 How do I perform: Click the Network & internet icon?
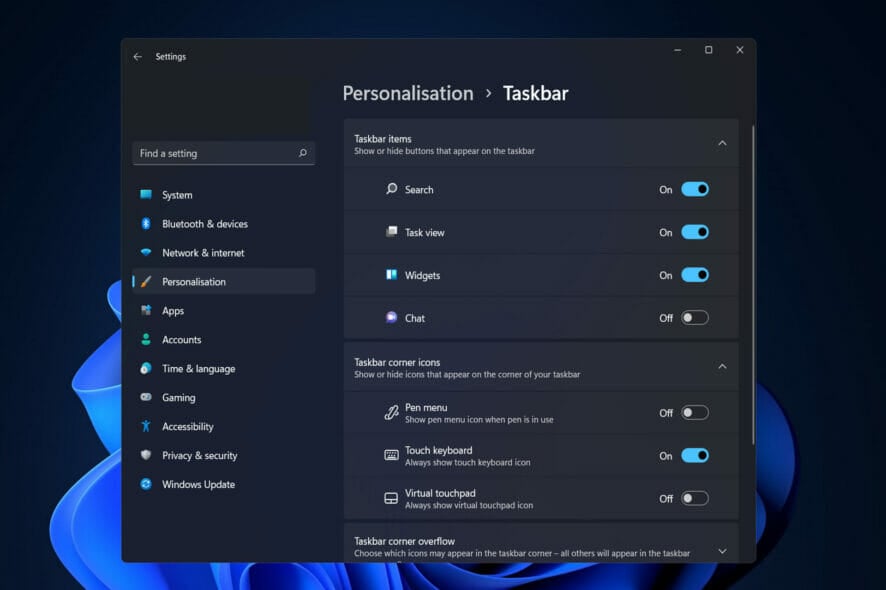point(147,252)
